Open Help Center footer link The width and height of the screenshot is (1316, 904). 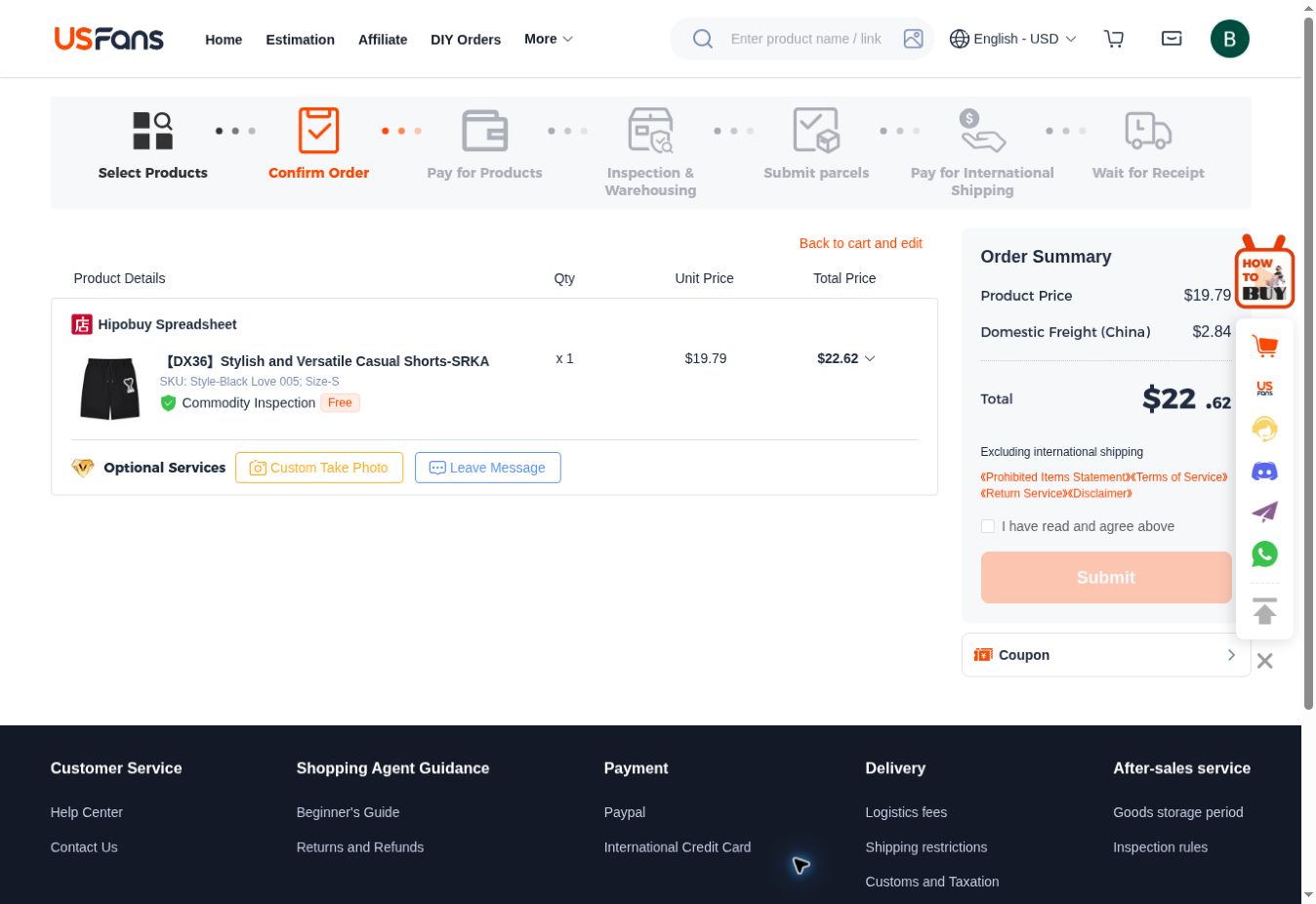pos(87,812)
